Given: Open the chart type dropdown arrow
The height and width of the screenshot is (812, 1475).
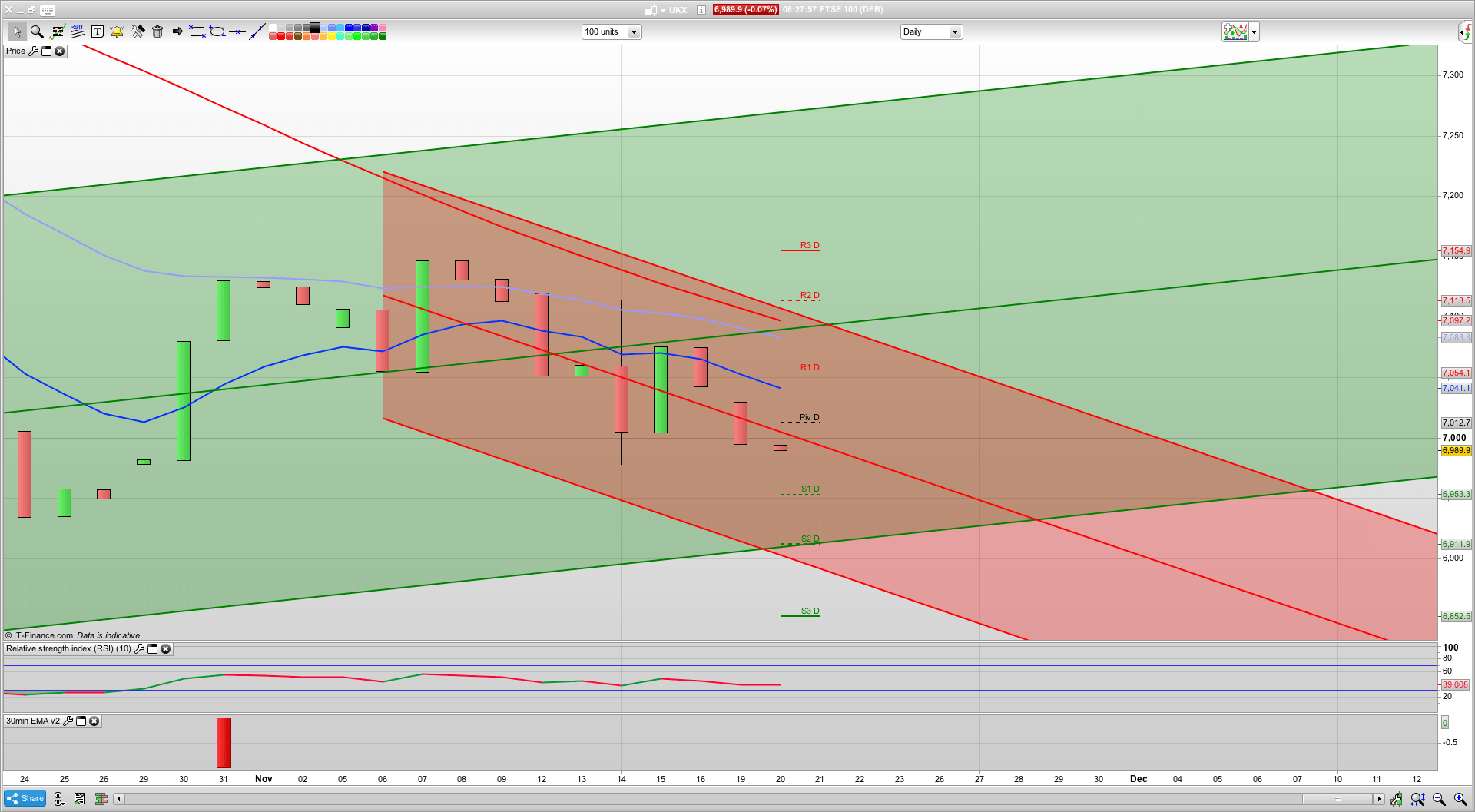Looking at the screenshot, I should tap(1253, 31).
